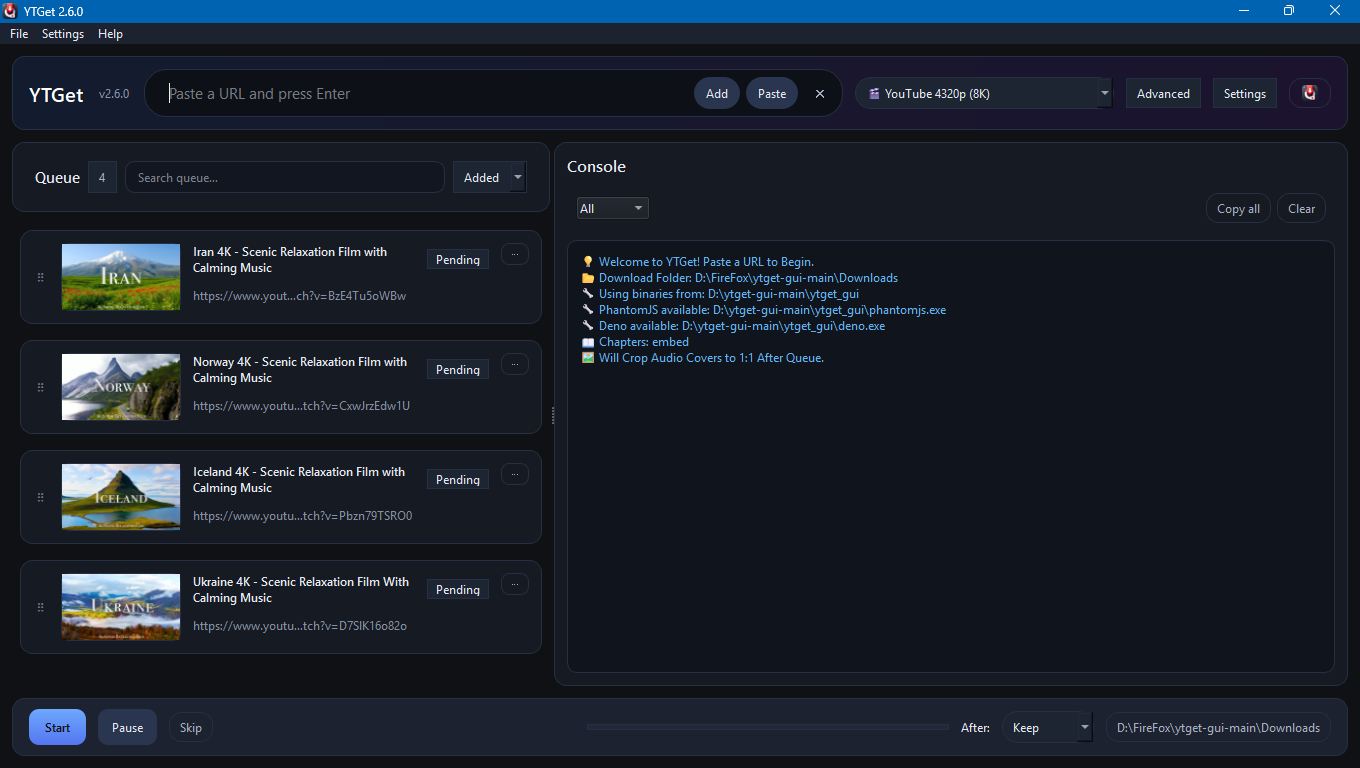Click the Iceland 4K video title
The width and height of the screenshot is (1360, 768).
pos(299,480)
